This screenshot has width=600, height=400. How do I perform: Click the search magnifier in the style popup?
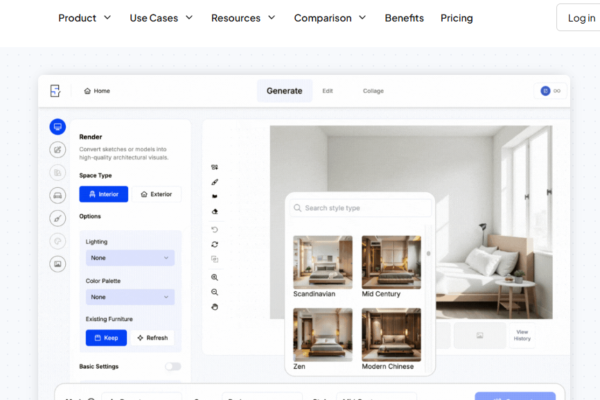pyautogui.click(x=297, y=208)
